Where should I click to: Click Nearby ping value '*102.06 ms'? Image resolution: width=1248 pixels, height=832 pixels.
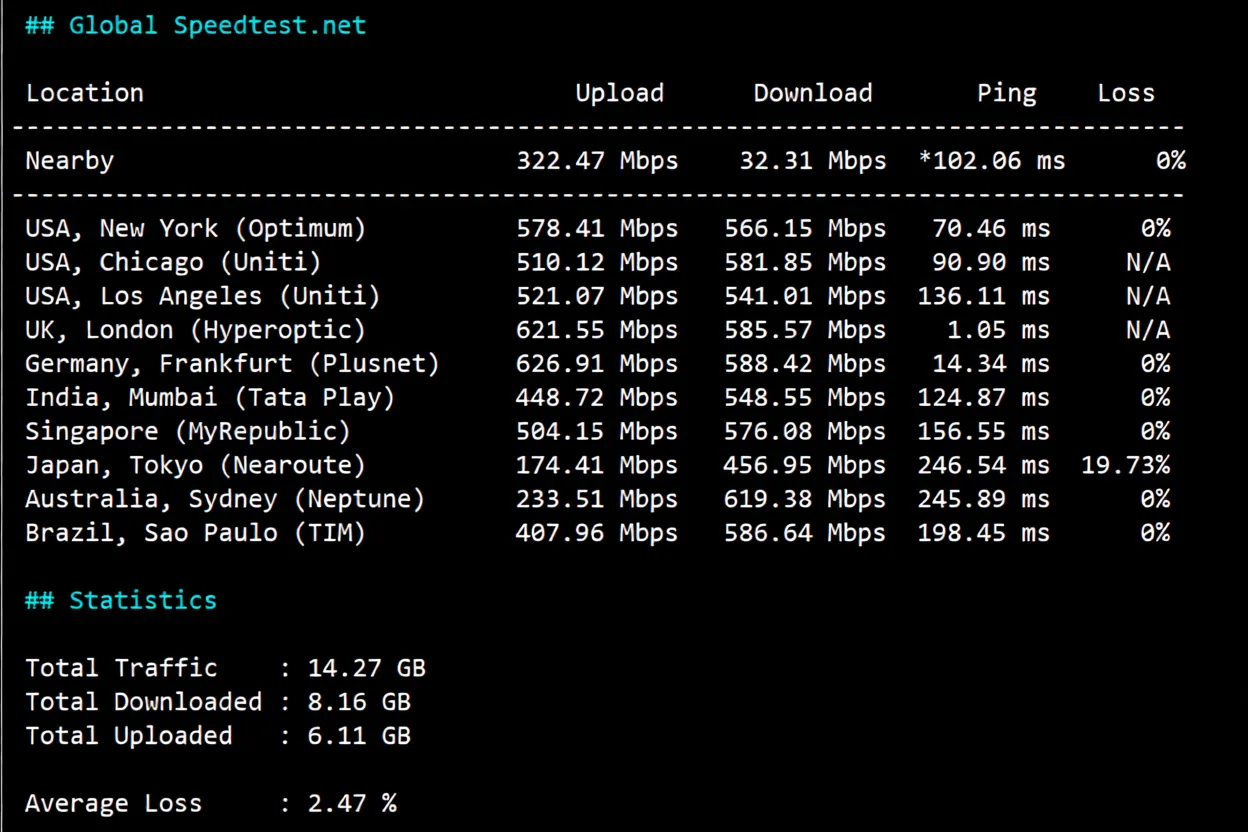click(x=992, y=161)
